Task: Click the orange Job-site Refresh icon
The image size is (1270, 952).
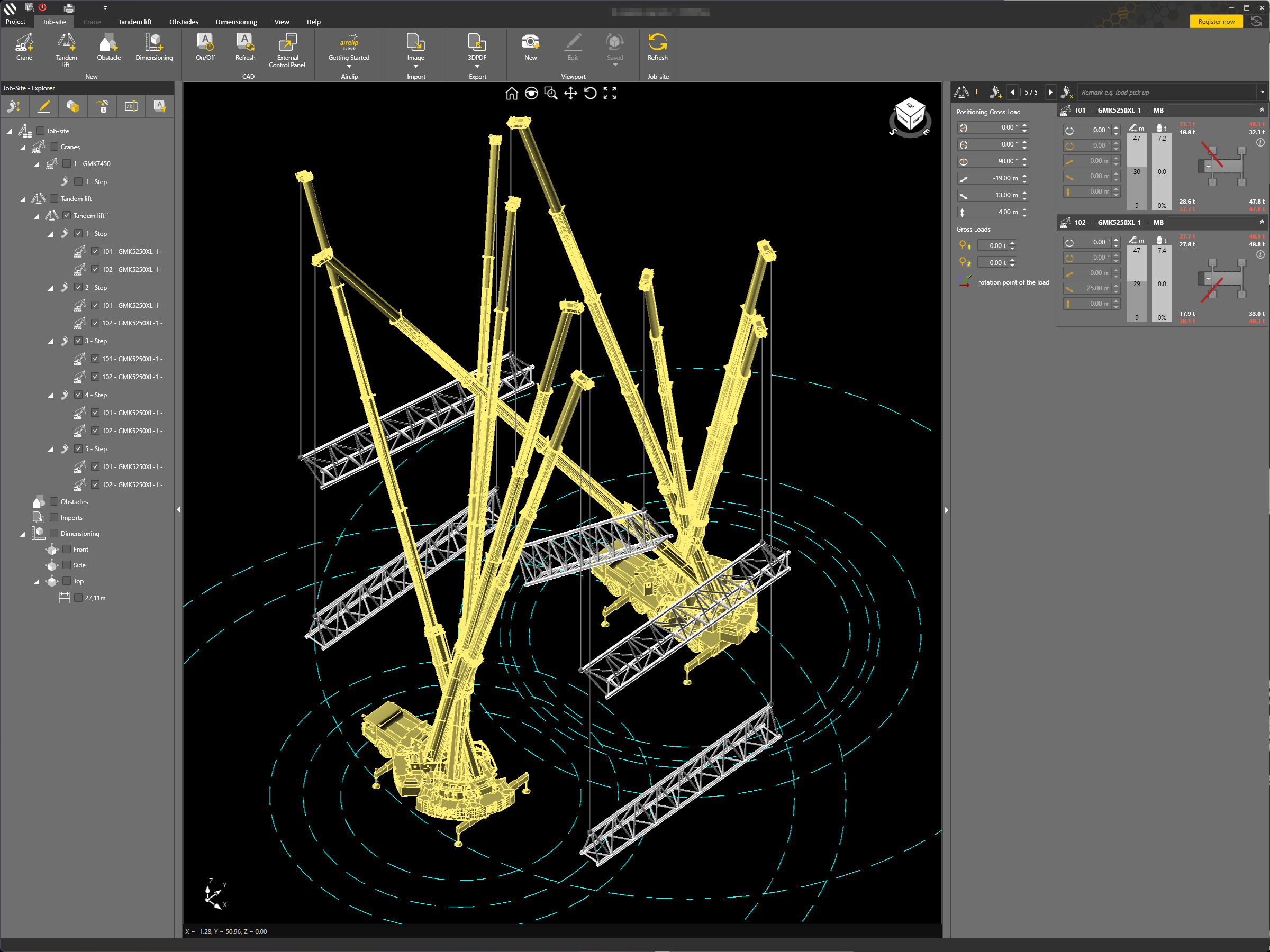Action: (x=657, y=43)
